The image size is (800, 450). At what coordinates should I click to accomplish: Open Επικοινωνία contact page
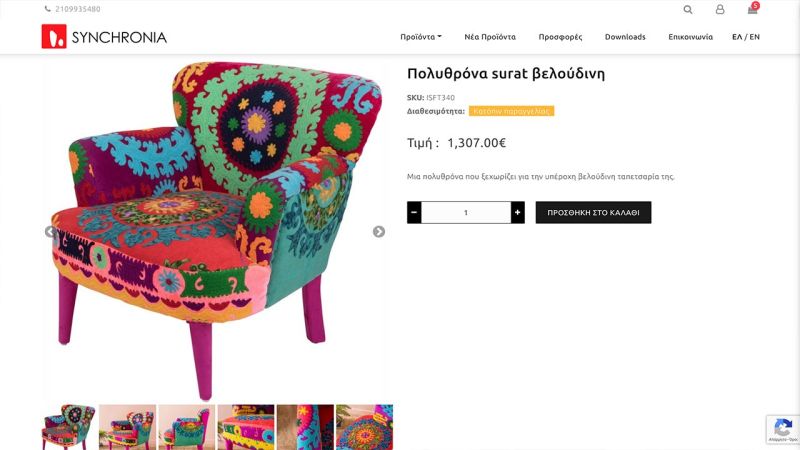click(690, 37)
